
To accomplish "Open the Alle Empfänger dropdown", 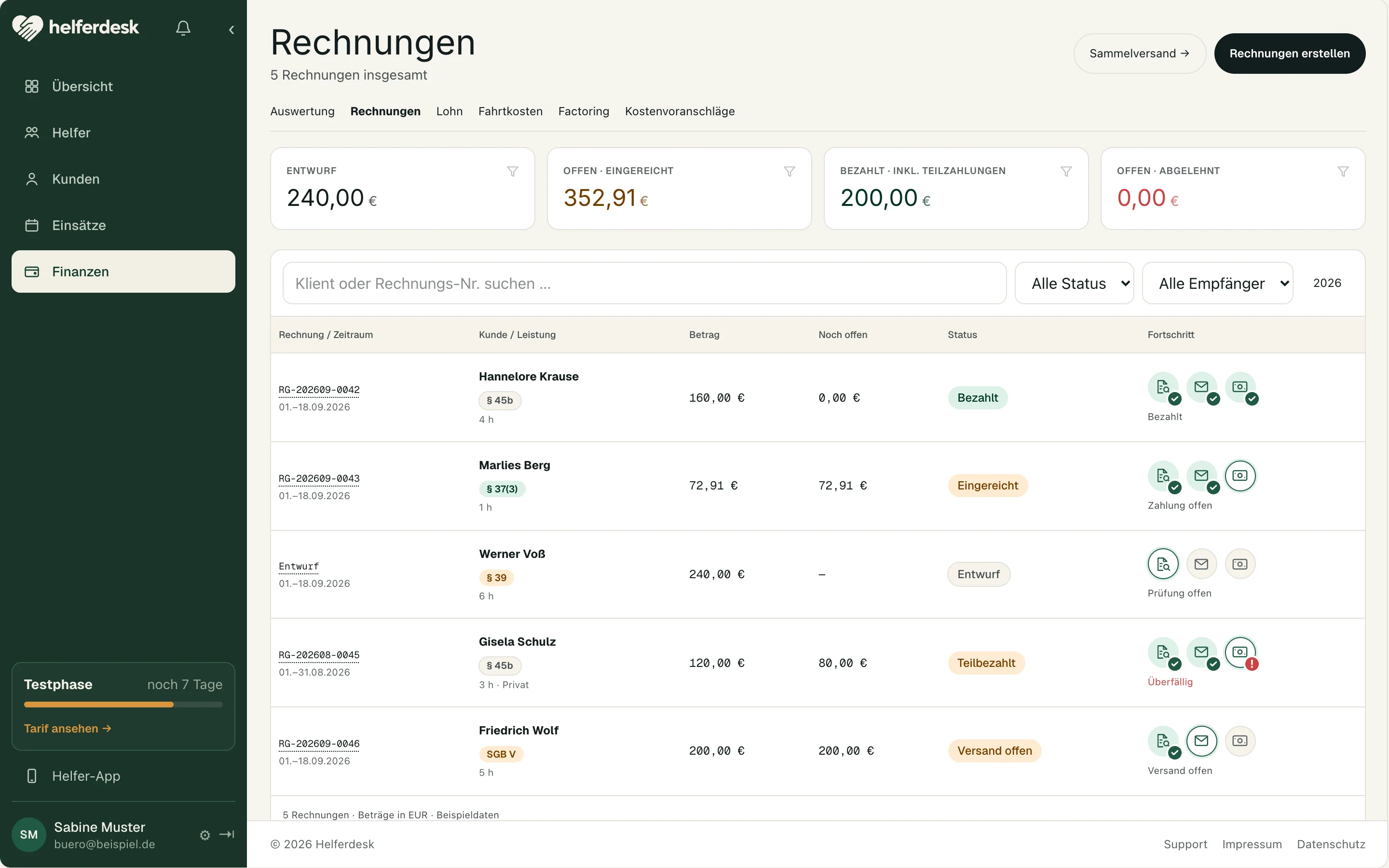I will click(1217, 283).
